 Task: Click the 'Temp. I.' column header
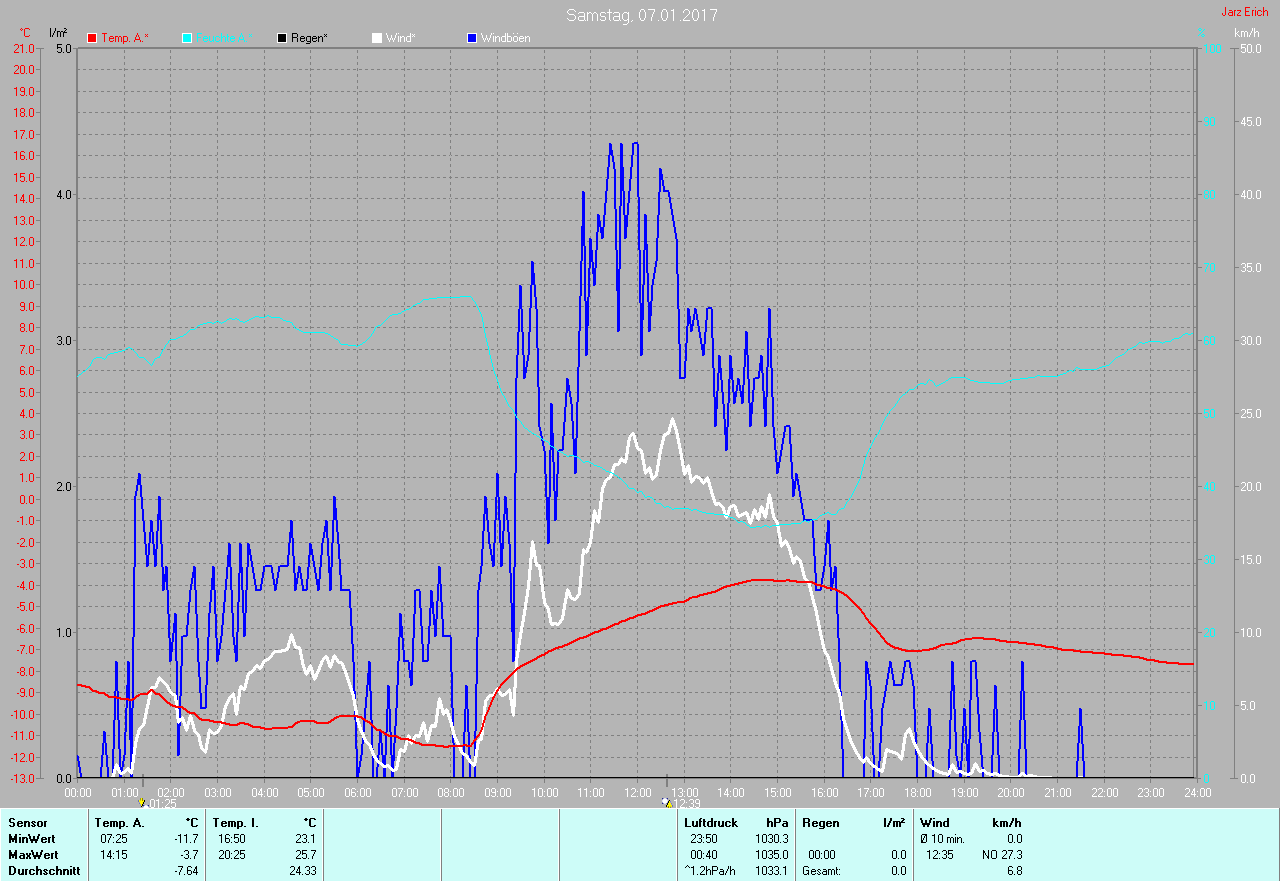[x=231, y=822]
